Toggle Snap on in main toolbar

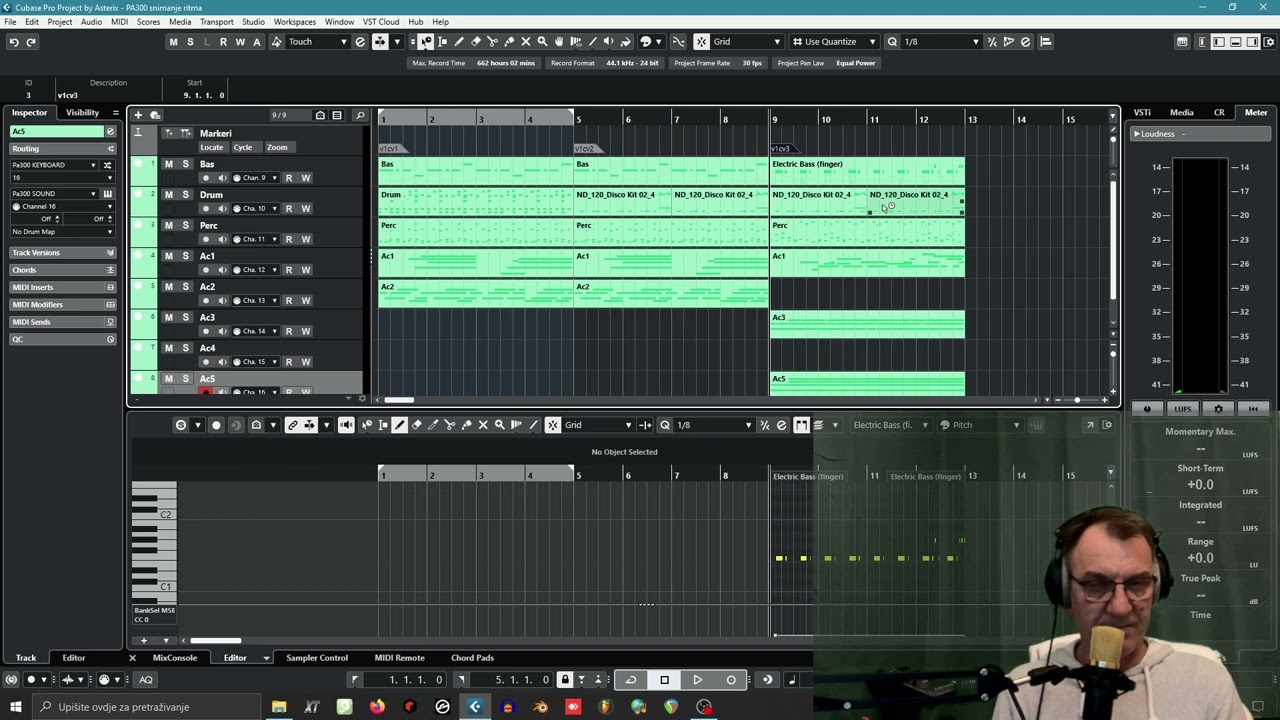[701, 41]
